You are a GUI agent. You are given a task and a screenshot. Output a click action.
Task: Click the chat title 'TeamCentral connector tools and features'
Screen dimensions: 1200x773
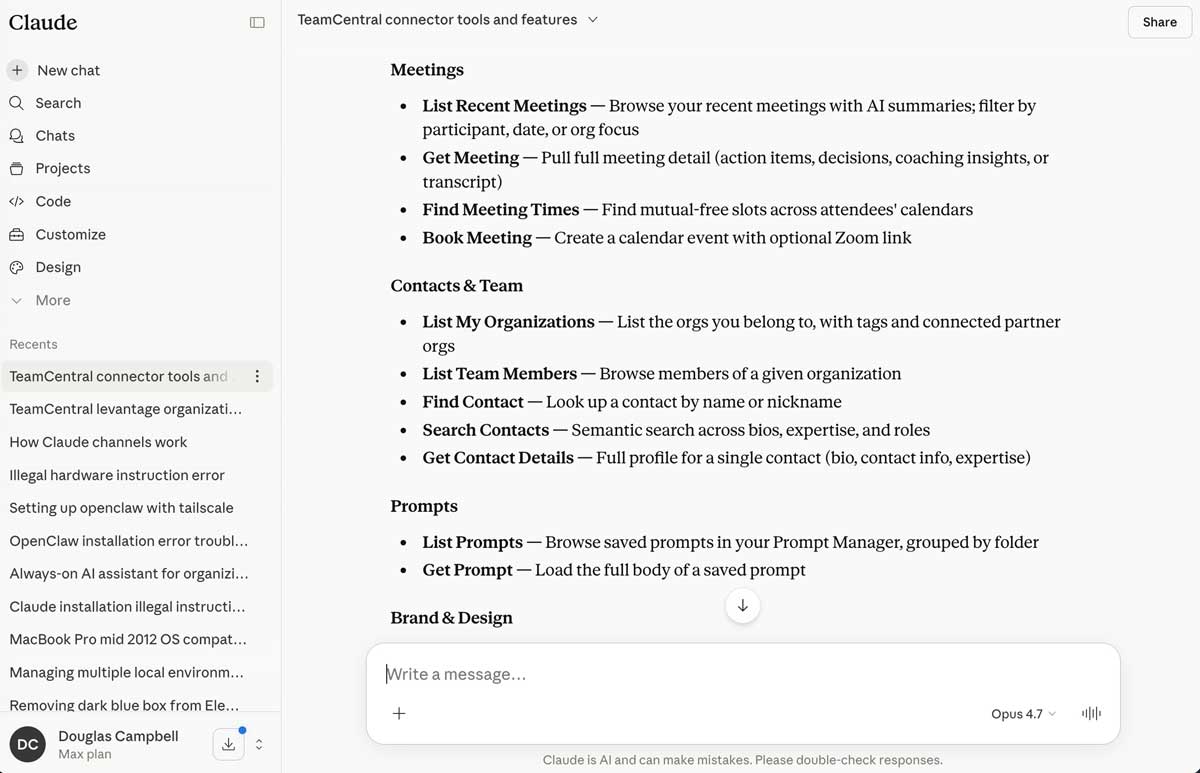(437, 20)
